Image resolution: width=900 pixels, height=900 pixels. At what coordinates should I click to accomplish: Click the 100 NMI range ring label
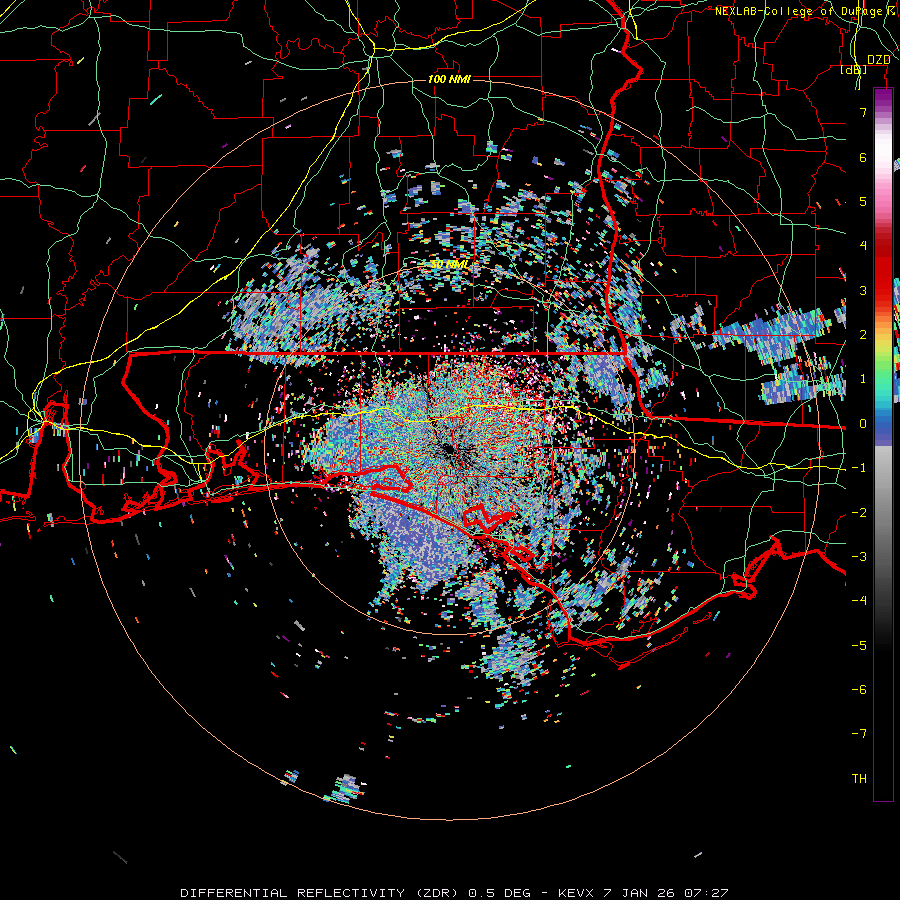pos(449,79)
